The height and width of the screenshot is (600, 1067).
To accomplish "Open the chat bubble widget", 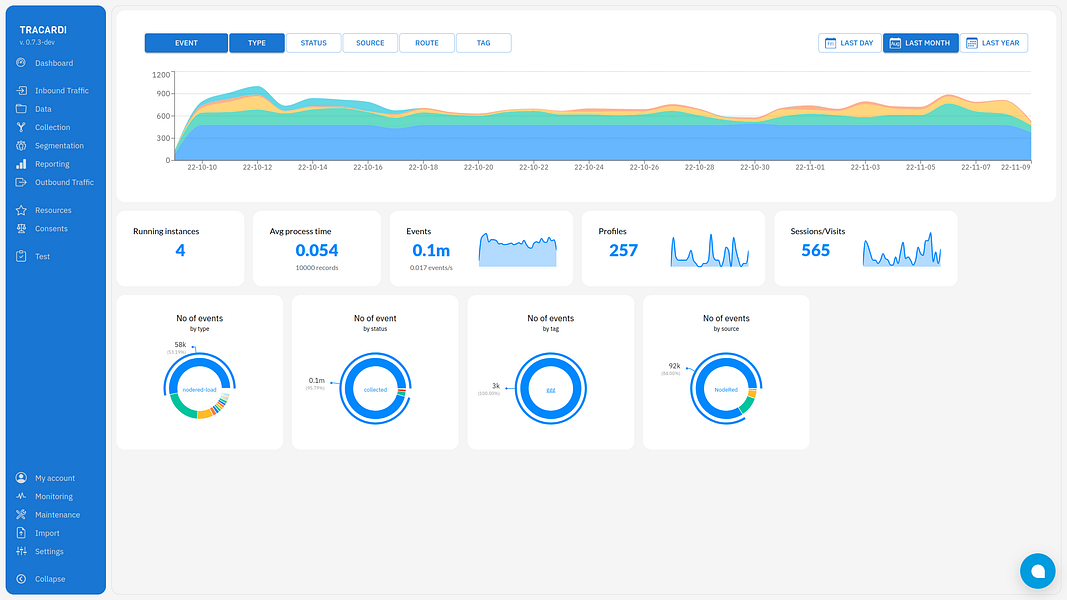I will click(x=1037, y=571).
